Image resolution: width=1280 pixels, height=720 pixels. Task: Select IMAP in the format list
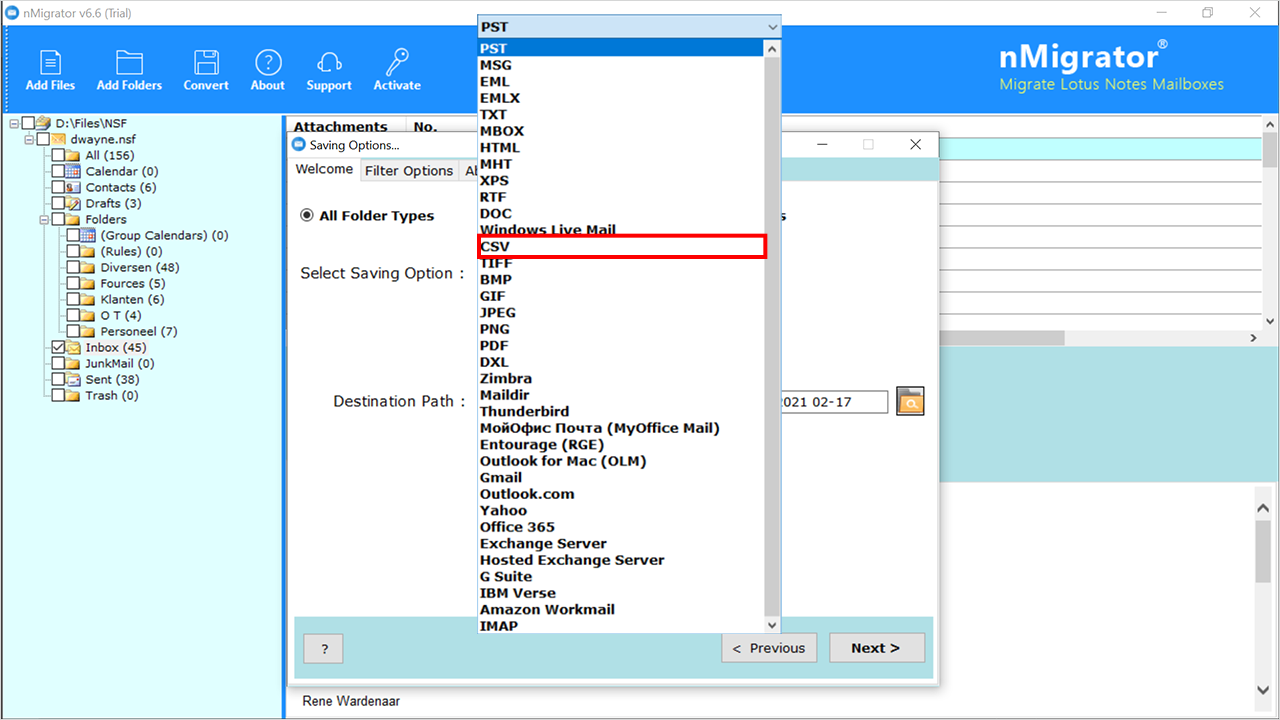click(622, 626)
